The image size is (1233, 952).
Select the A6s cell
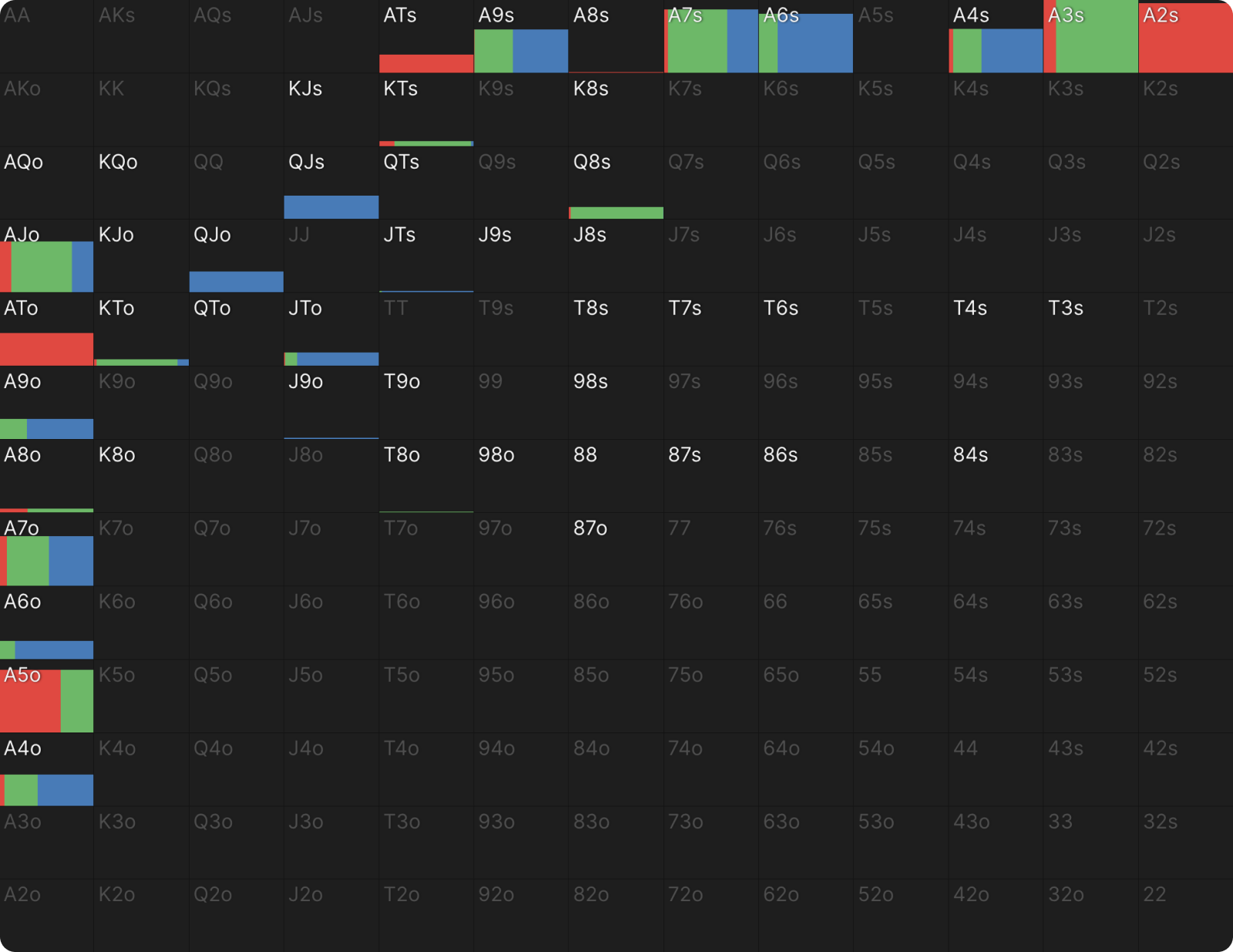point(806,36)
